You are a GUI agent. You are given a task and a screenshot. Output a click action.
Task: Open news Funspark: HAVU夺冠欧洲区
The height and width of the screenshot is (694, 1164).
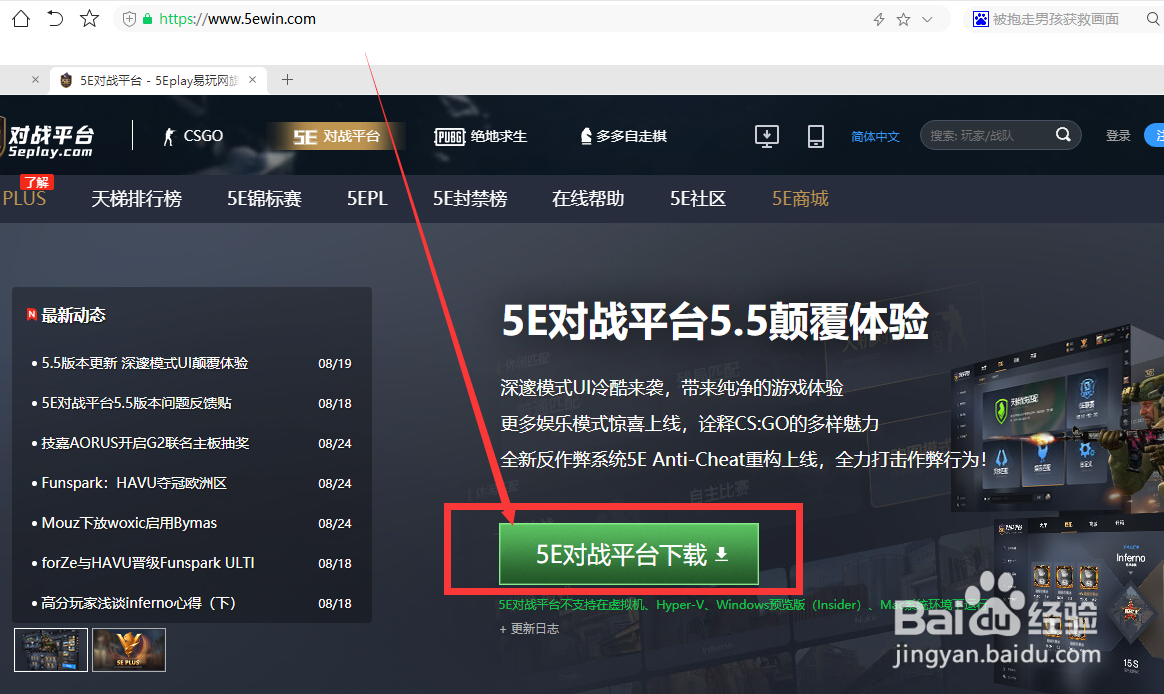(134, 483)
